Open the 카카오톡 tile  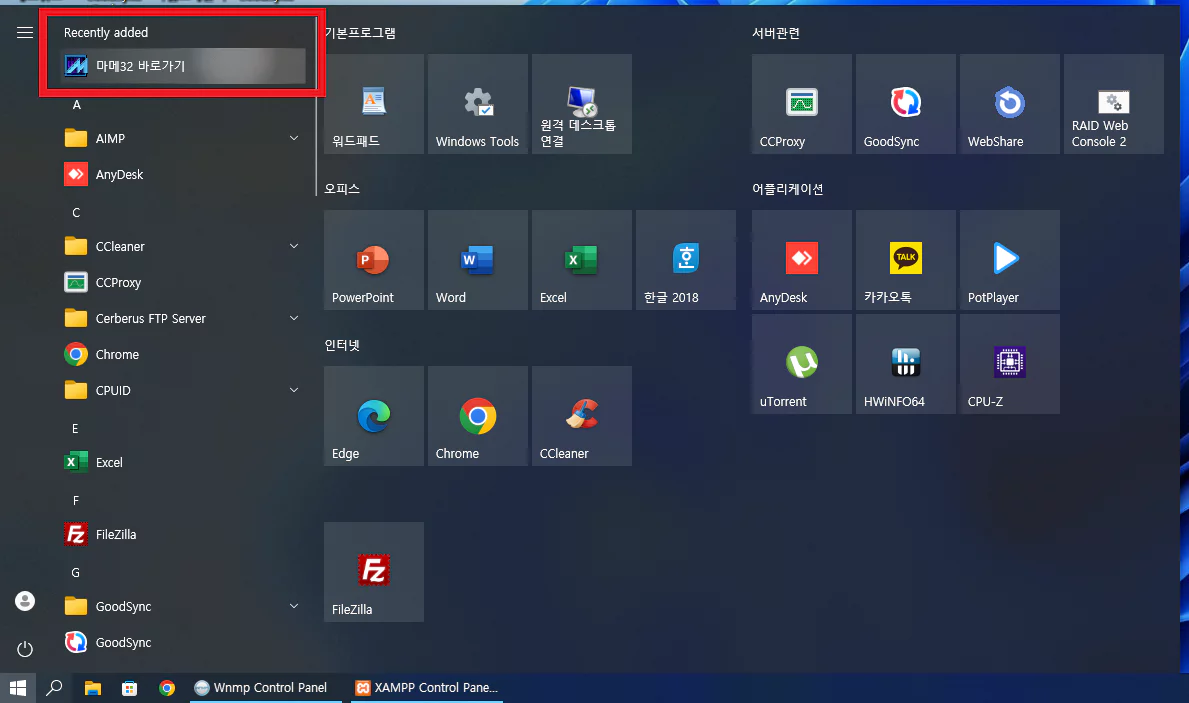tap(905, 260)
